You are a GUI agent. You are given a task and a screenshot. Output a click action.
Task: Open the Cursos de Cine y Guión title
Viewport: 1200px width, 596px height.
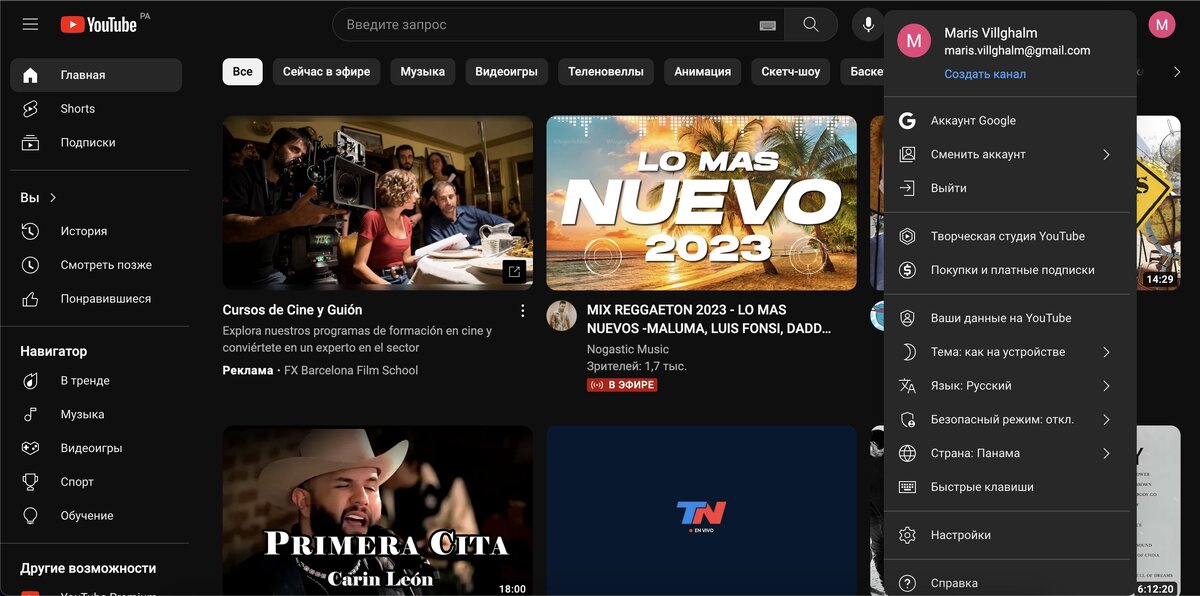(x=293, y=310)
